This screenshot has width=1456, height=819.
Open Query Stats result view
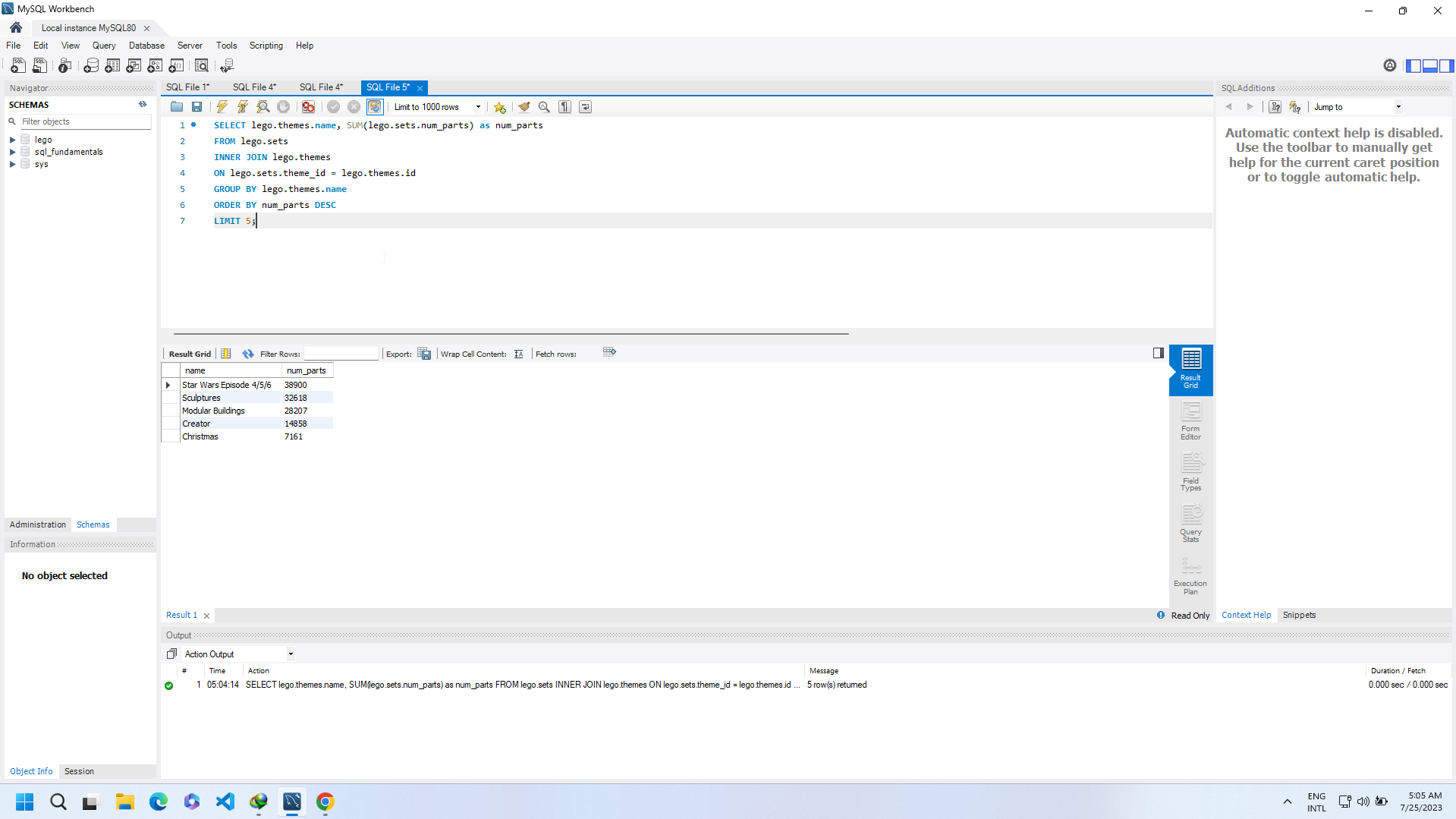(1190, 524)
